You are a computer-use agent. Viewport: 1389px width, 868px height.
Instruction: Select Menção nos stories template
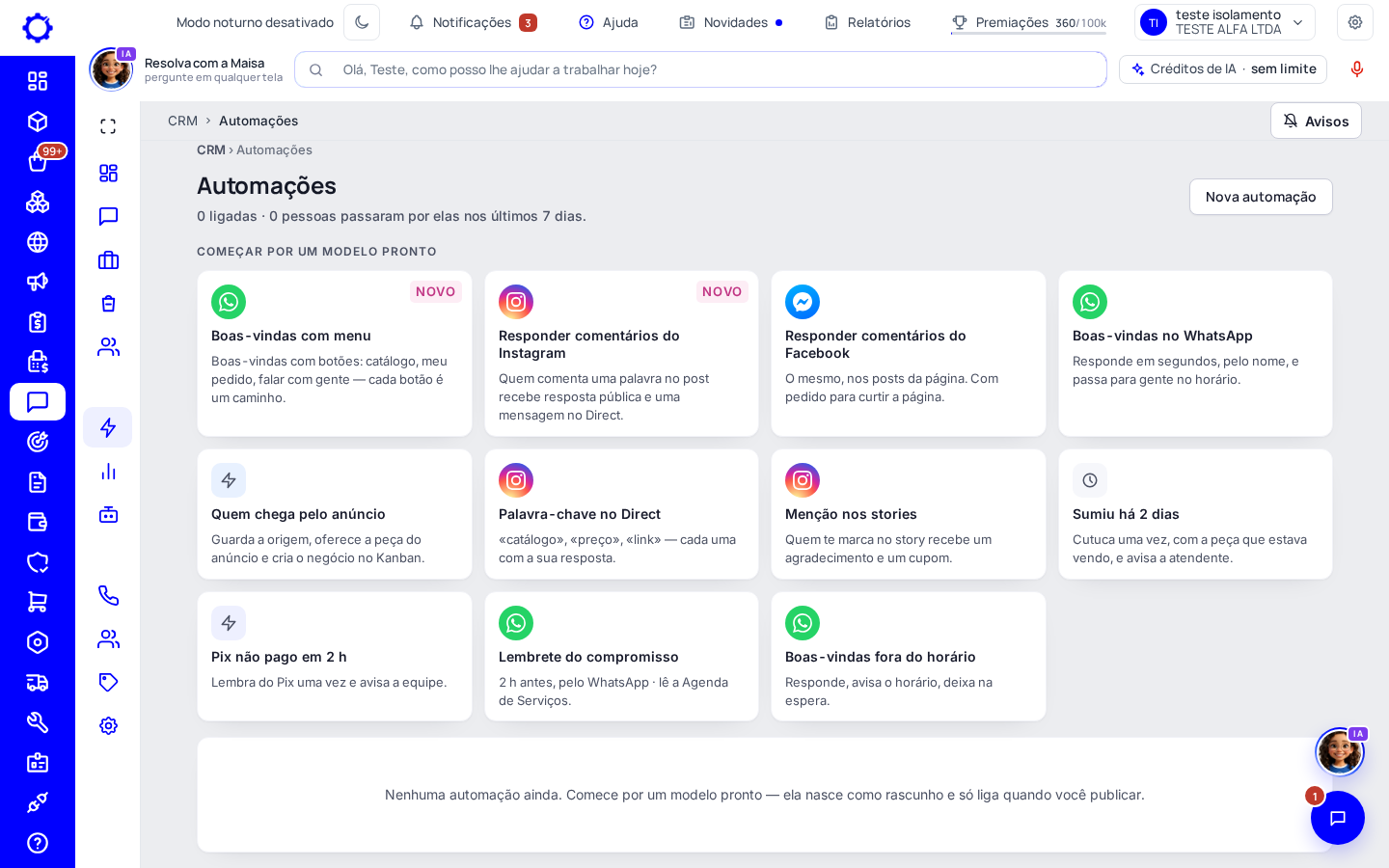point(909,514)
